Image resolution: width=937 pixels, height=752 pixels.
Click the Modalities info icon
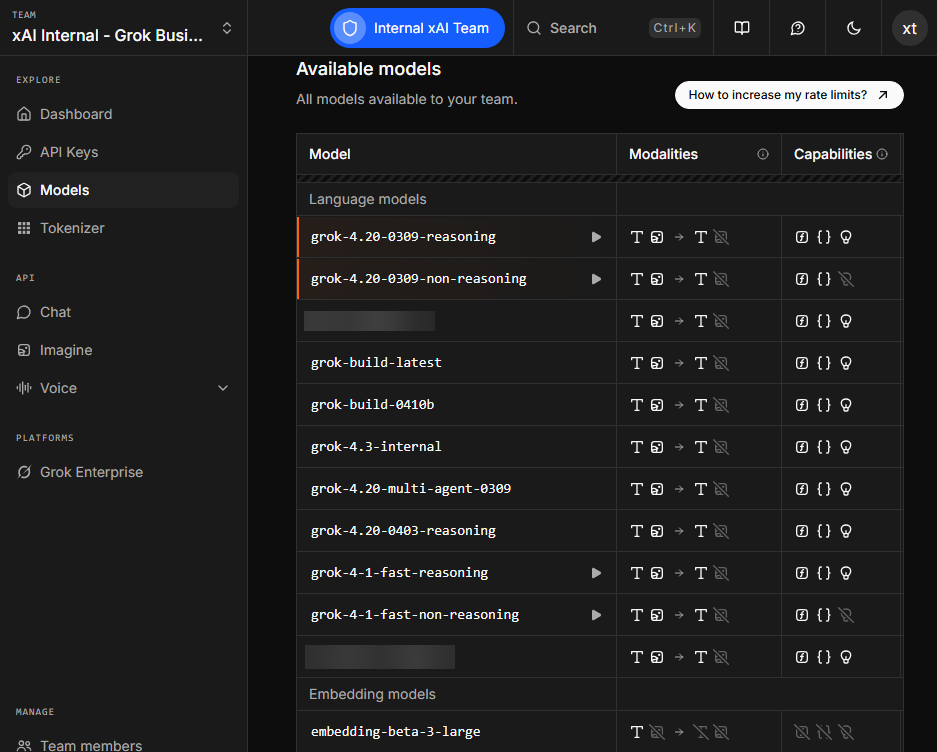coord(763,154)
